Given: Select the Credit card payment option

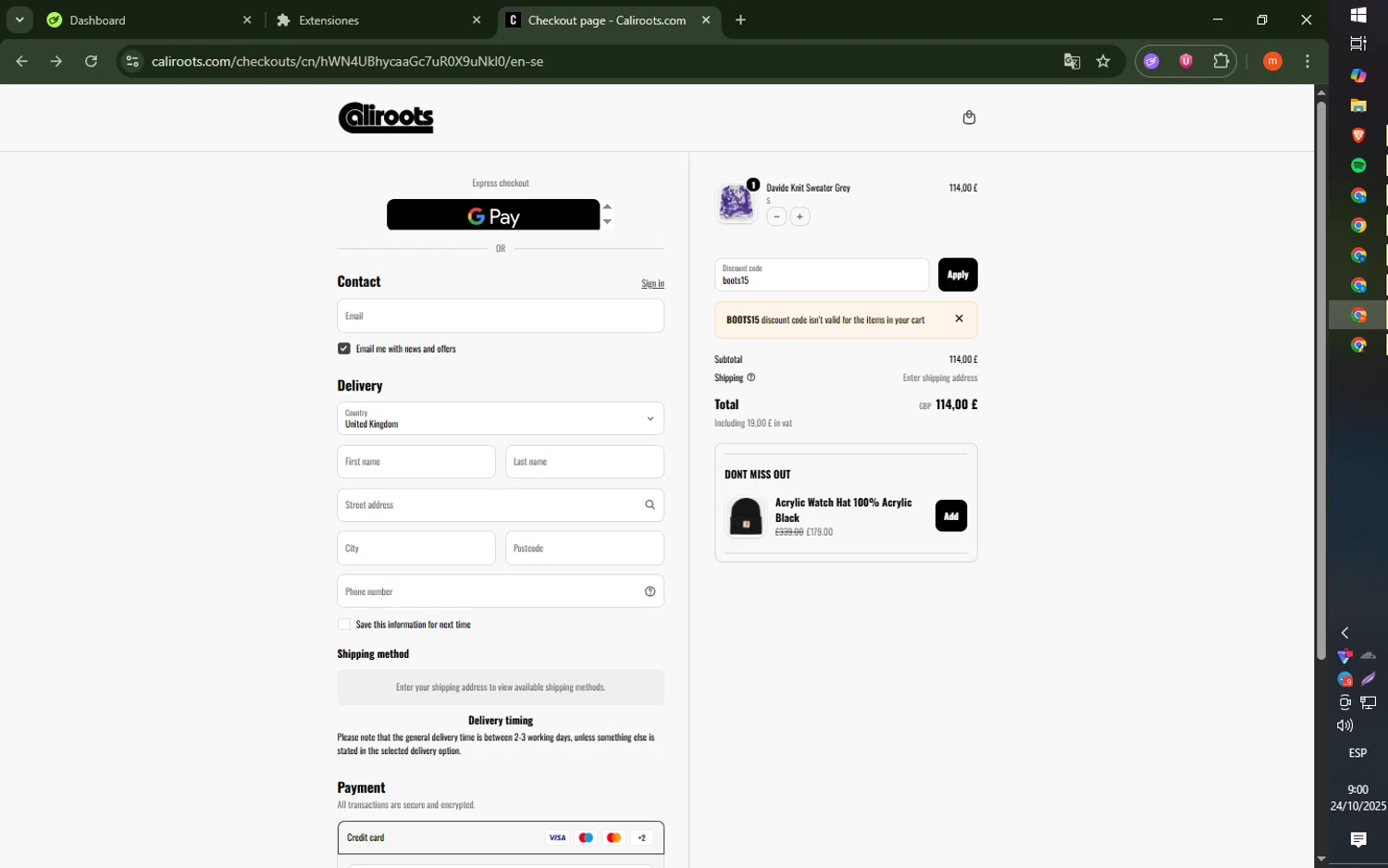Looking at the screenshot, I should tap(501, 837).
